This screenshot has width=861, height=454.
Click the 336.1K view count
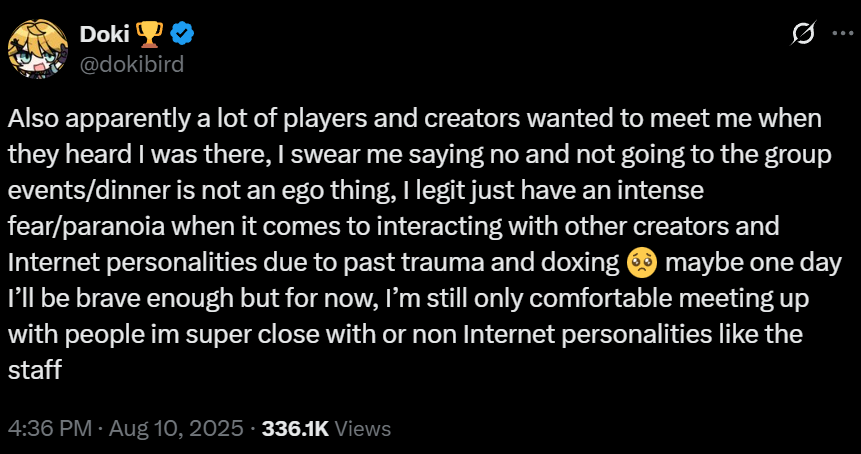tap(295, 428)
